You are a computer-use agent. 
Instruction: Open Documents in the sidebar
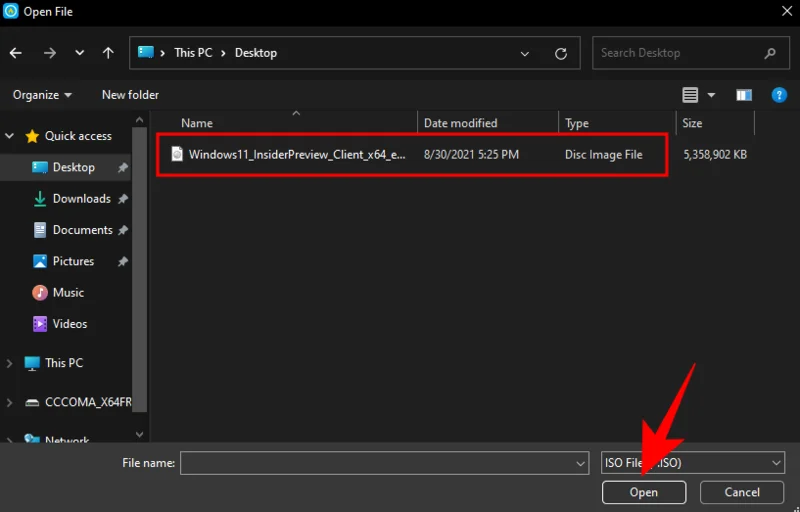83,230
